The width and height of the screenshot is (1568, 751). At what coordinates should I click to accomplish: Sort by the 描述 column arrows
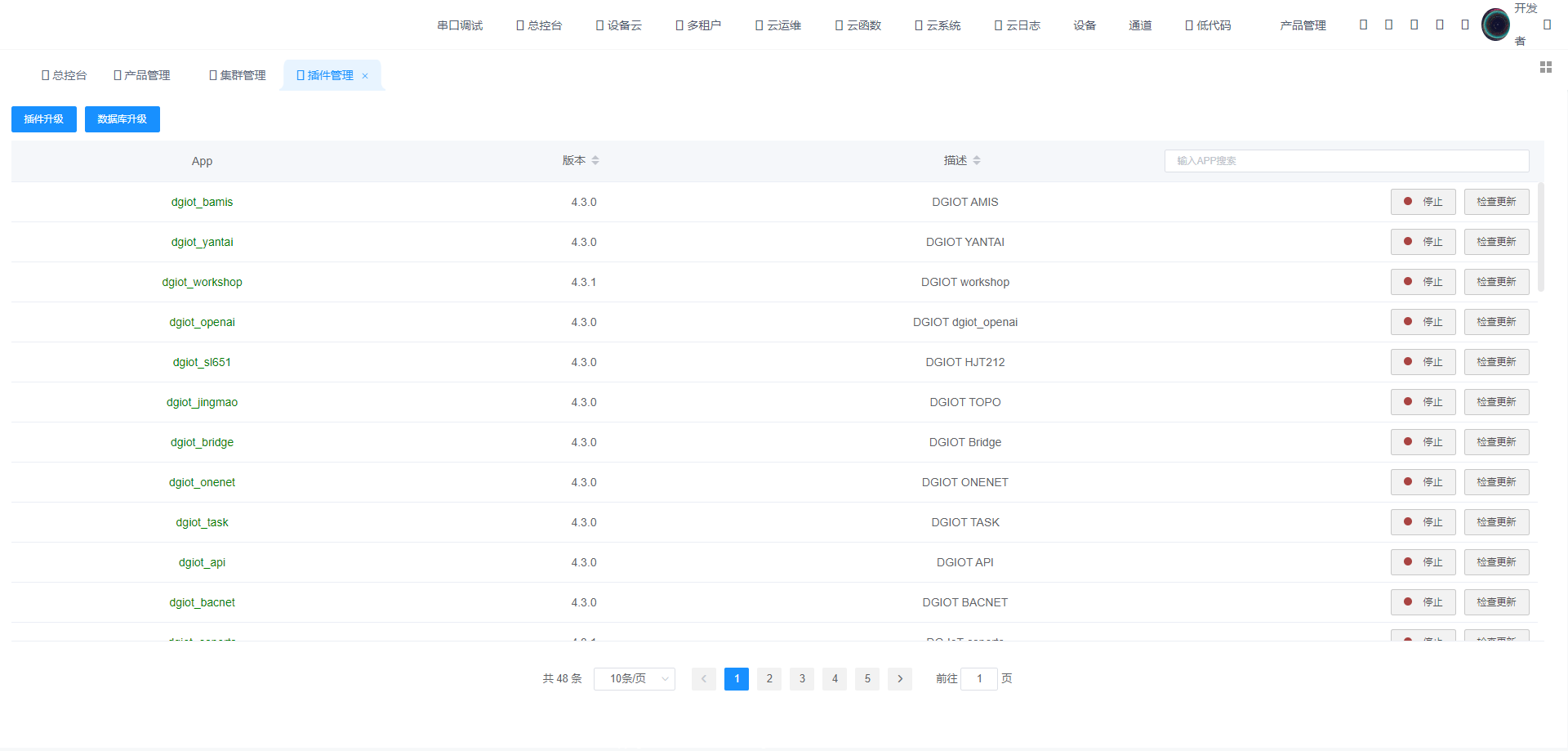click(977, 161)
